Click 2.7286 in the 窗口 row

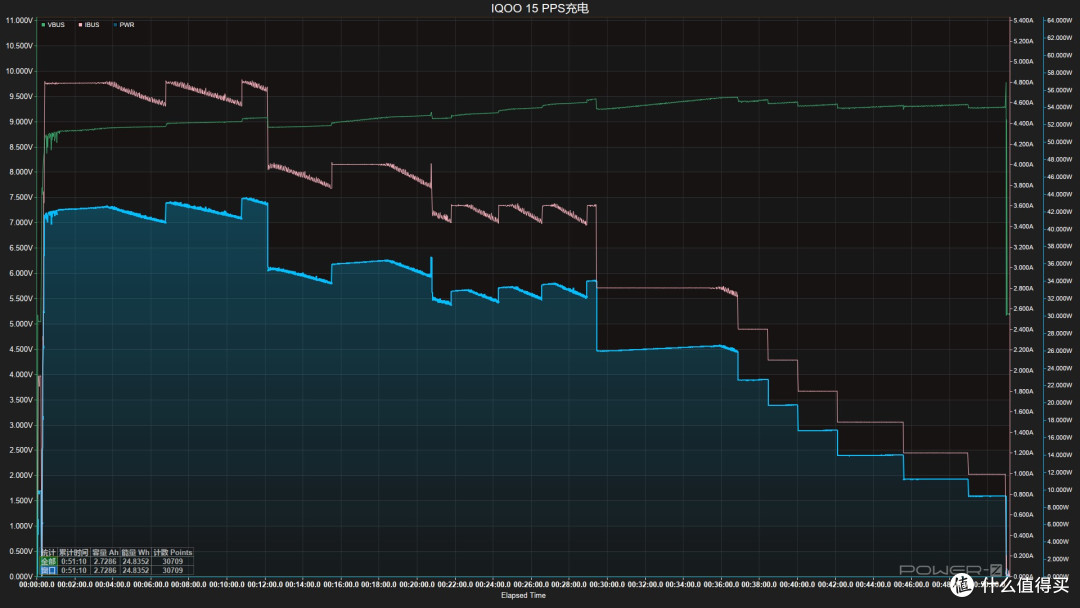[x=105, y=570]
